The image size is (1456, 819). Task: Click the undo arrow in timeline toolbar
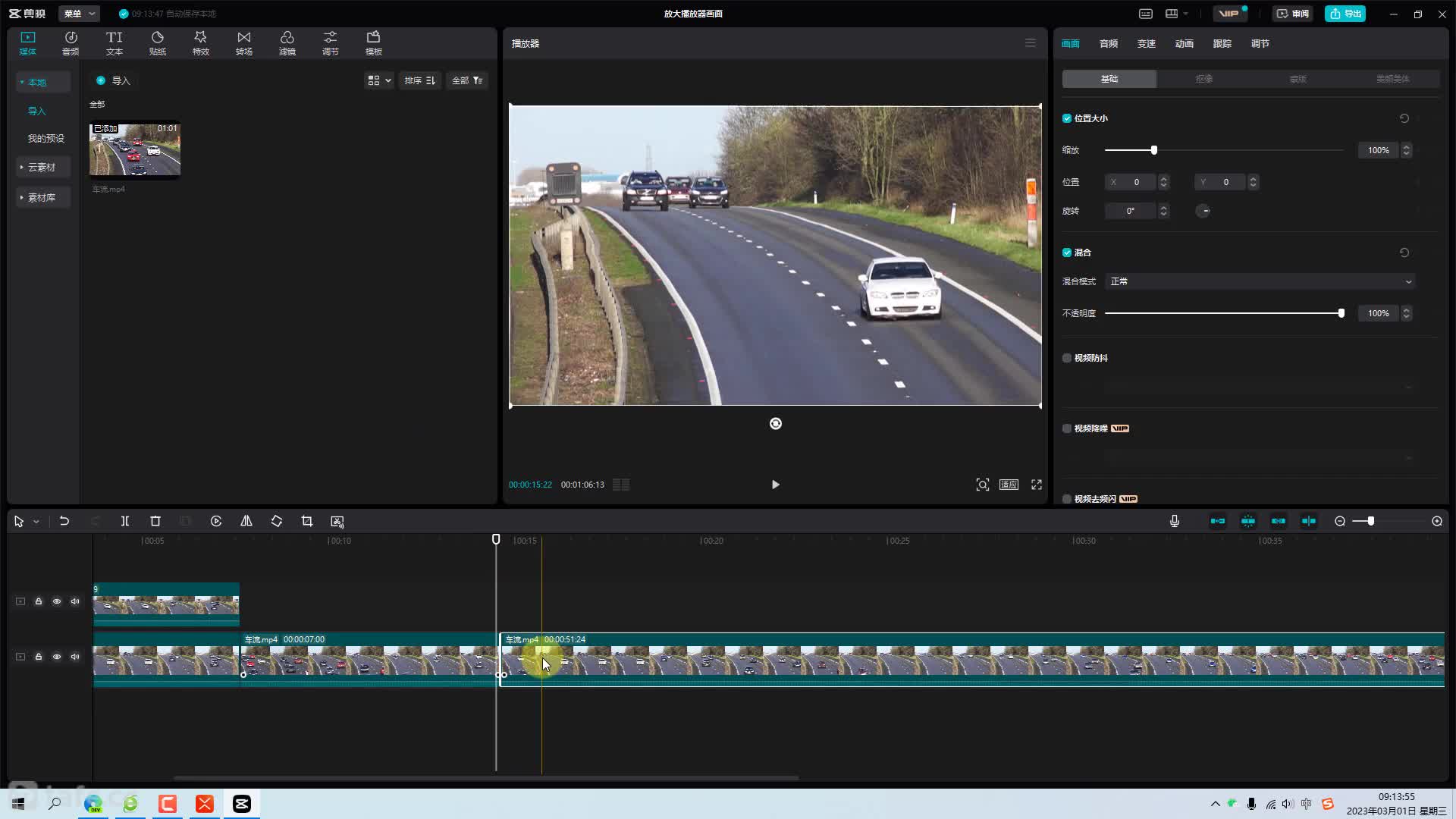[64, 521]
